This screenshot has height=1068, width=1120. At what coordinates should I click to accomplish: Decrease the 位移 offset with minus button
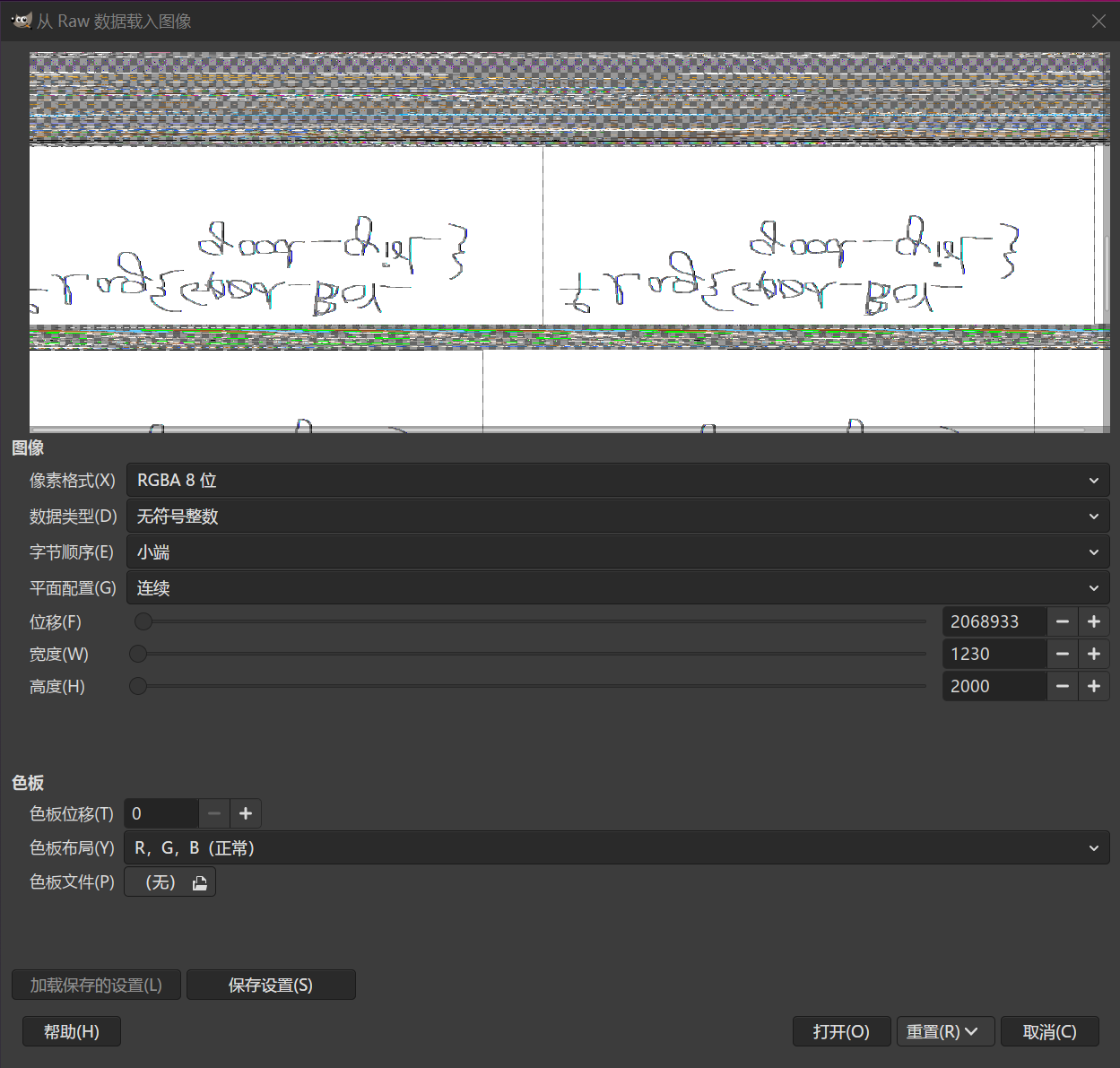click(x=1063, y=621)
